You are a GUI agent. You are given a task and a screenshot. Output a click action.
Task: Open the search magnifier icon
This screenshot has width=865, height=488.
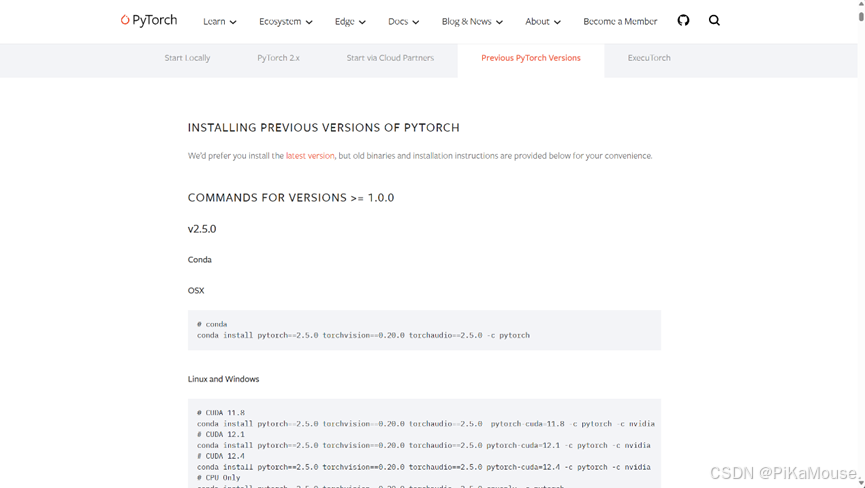[714, 20]
